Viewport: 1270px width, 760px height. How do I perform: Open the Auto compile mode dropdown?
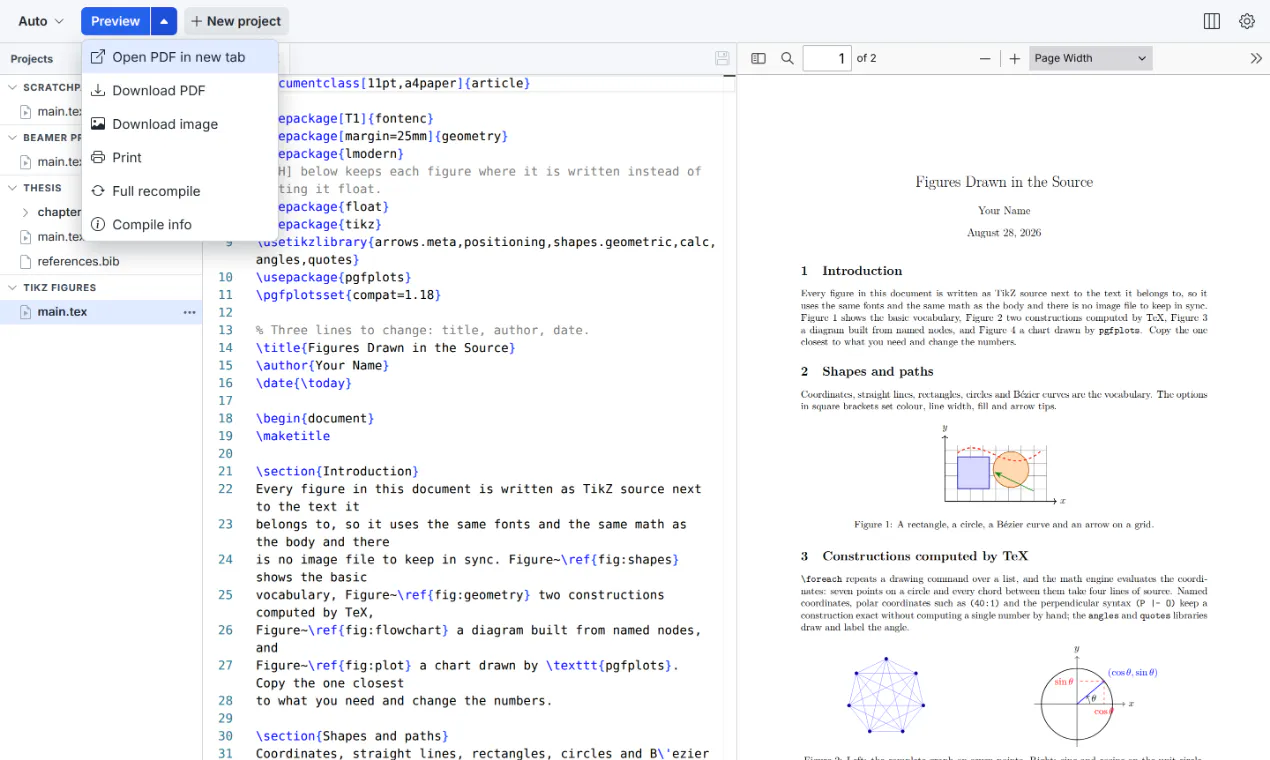[41, 21]
